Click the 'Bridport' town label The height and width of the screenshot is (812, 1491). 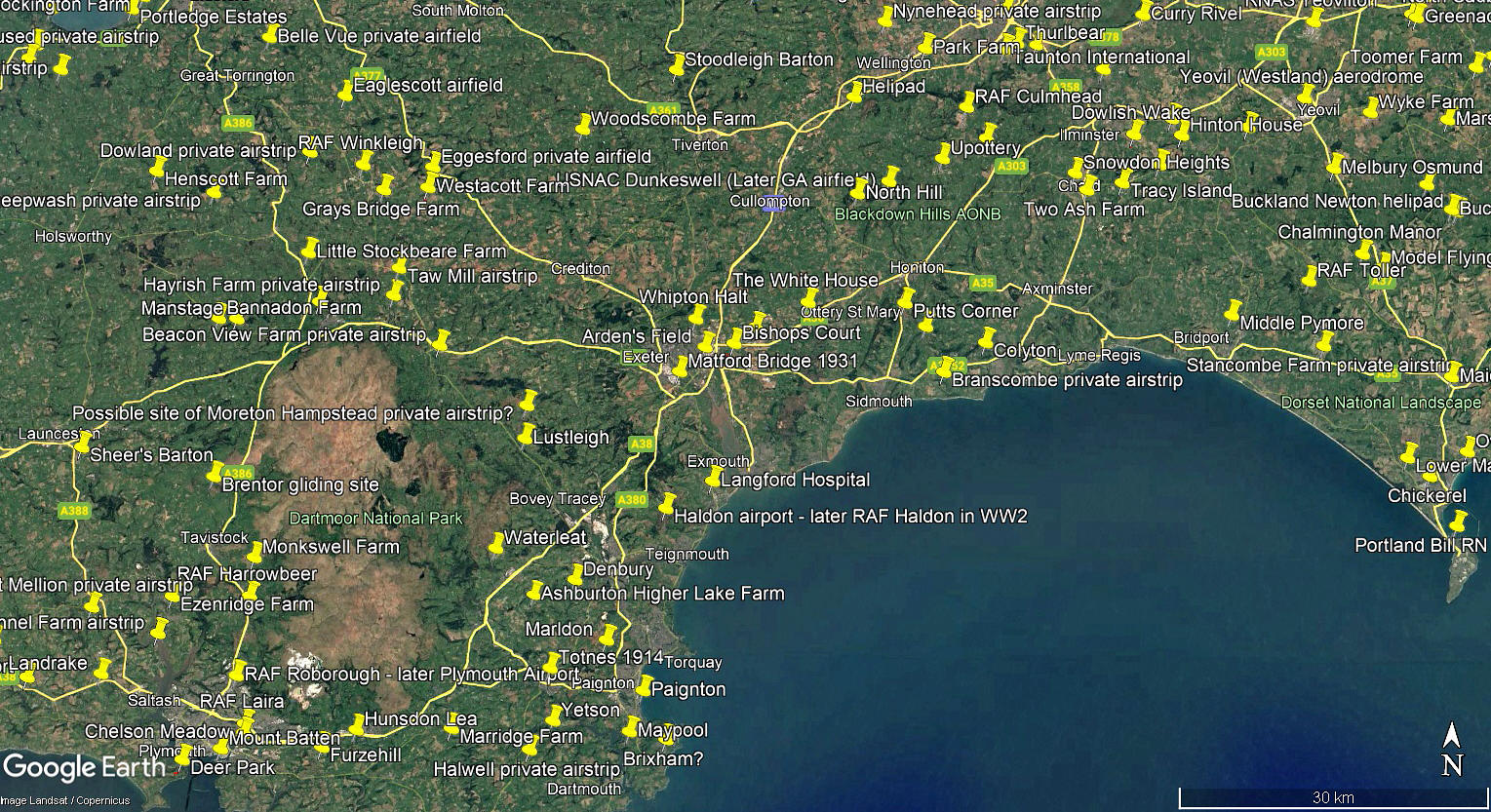point(1201,337)
